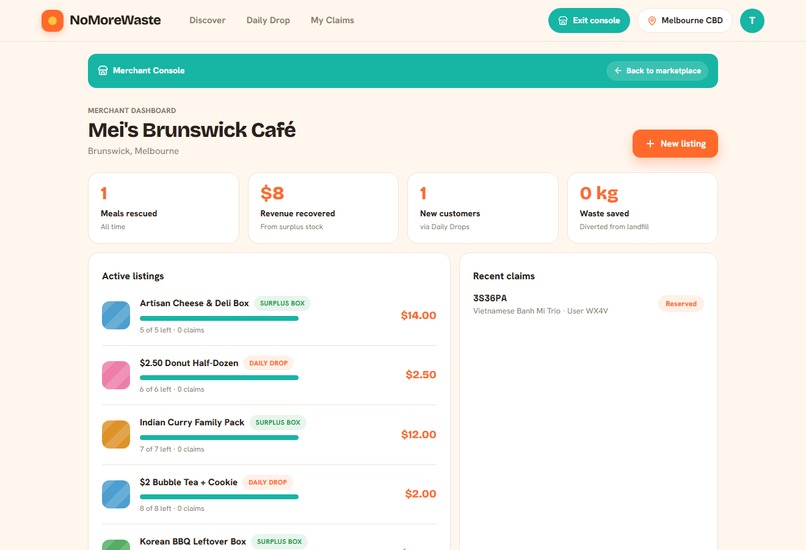Viewport: 806px width, 550px height.
Task: Click the DAILY DROP tag on Donut Half-Dozen
Action: point(268,363)
